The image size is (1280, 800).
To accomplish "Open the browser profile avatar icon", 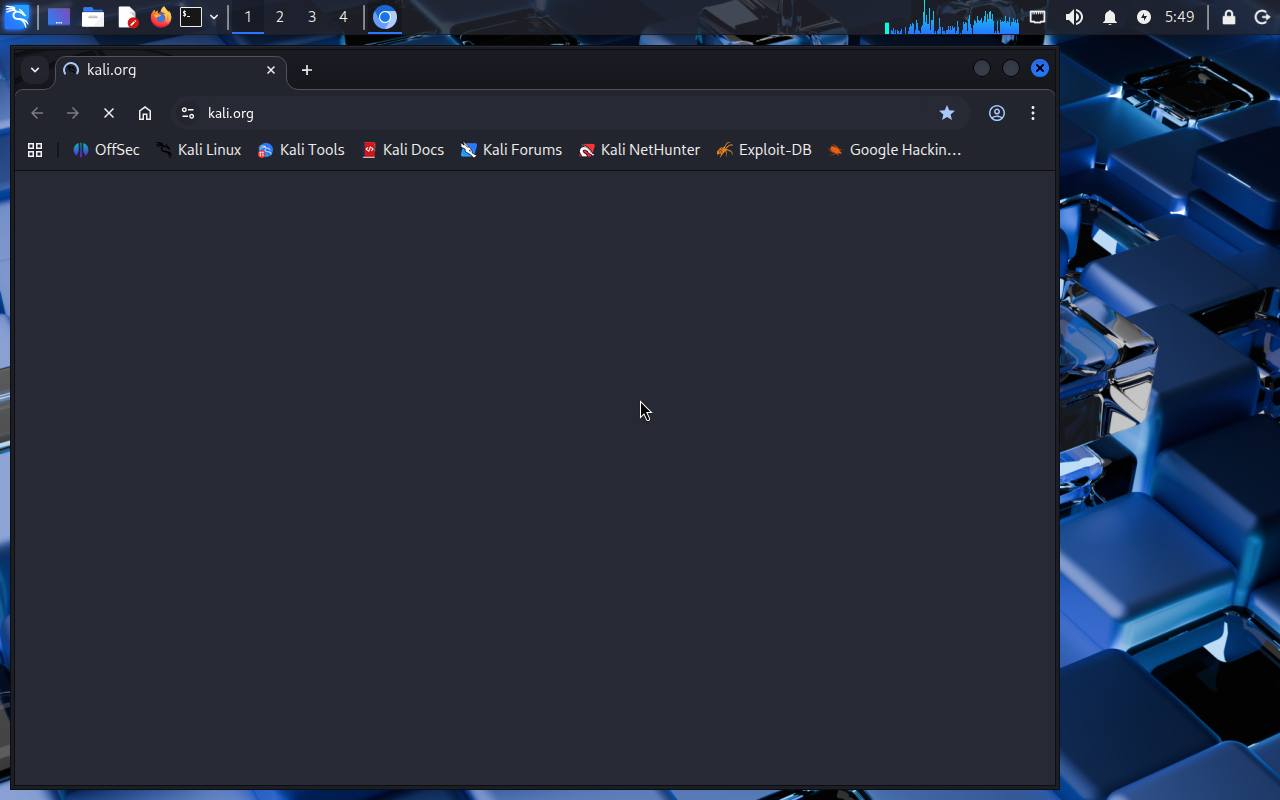I will (x=997, y=113).
